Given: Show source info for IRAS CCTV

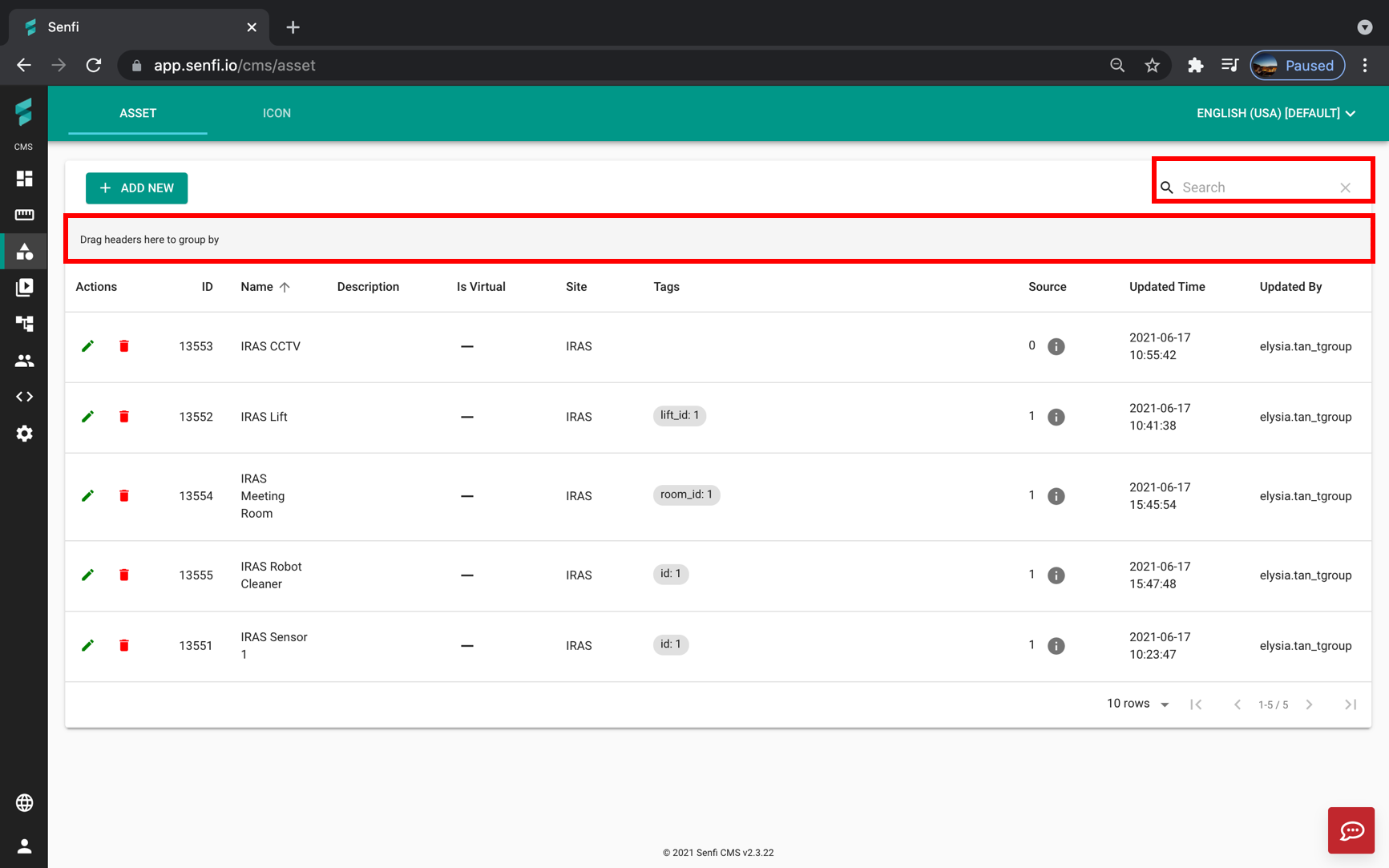Looking at the screenshot, I should [x=1056, y=346].
